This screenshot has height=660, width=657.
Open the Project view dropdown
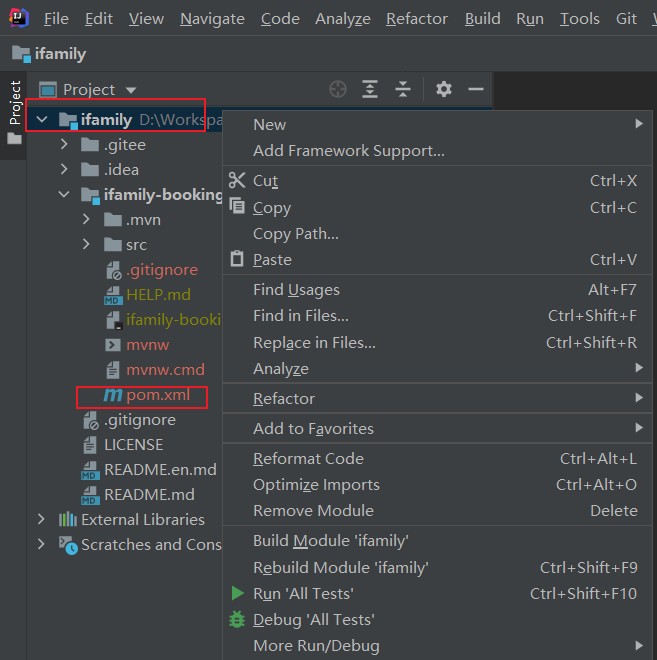(x=131, y=90)
